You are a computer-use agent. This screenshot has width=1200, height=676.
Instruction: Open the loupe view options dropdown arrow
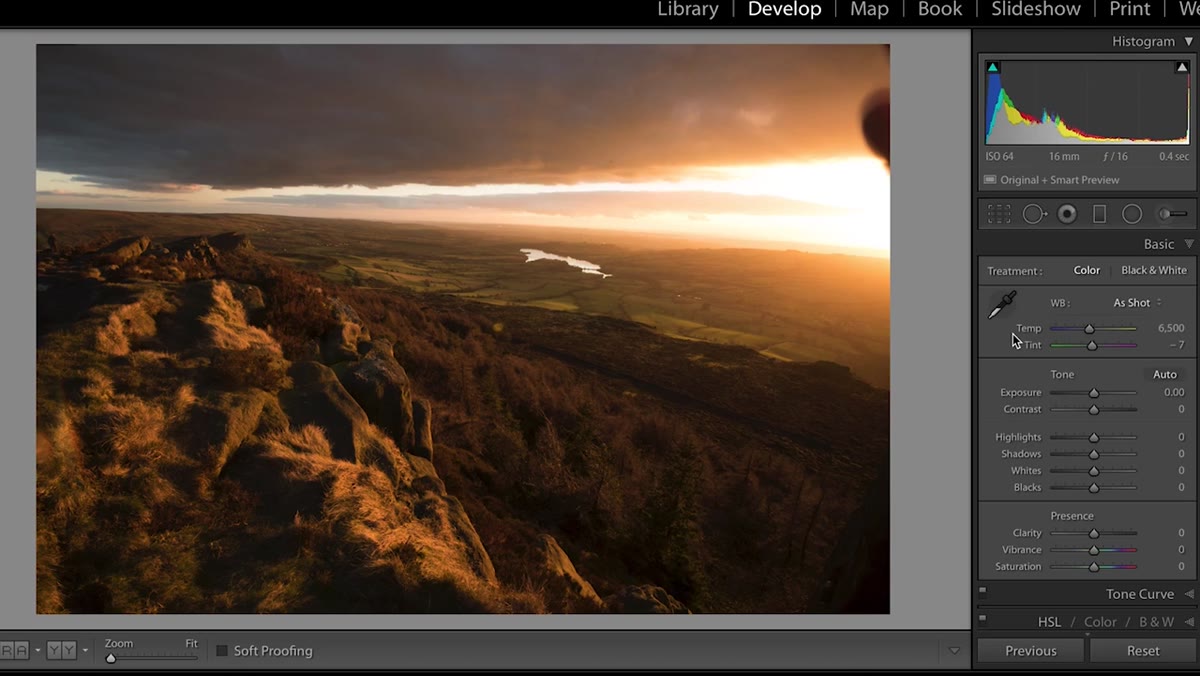tap(37, 651)
